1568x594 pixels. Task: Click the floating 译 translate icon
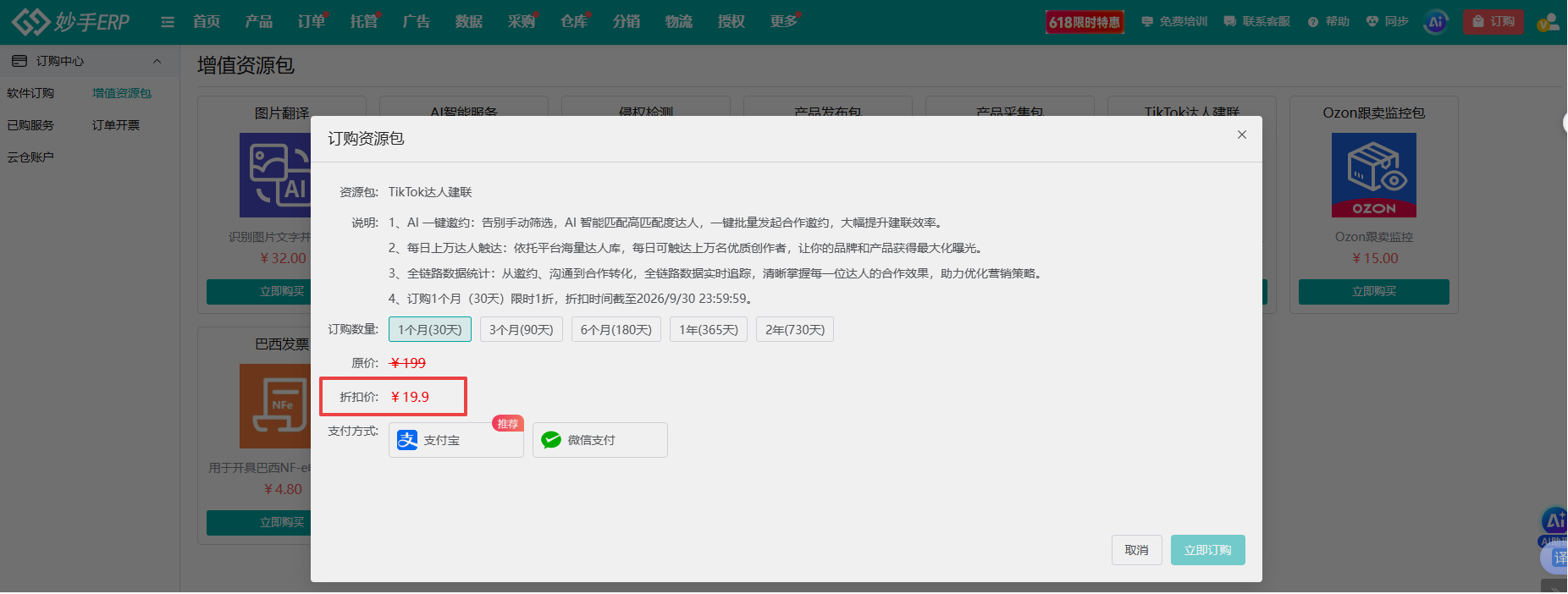point(1556,558)
